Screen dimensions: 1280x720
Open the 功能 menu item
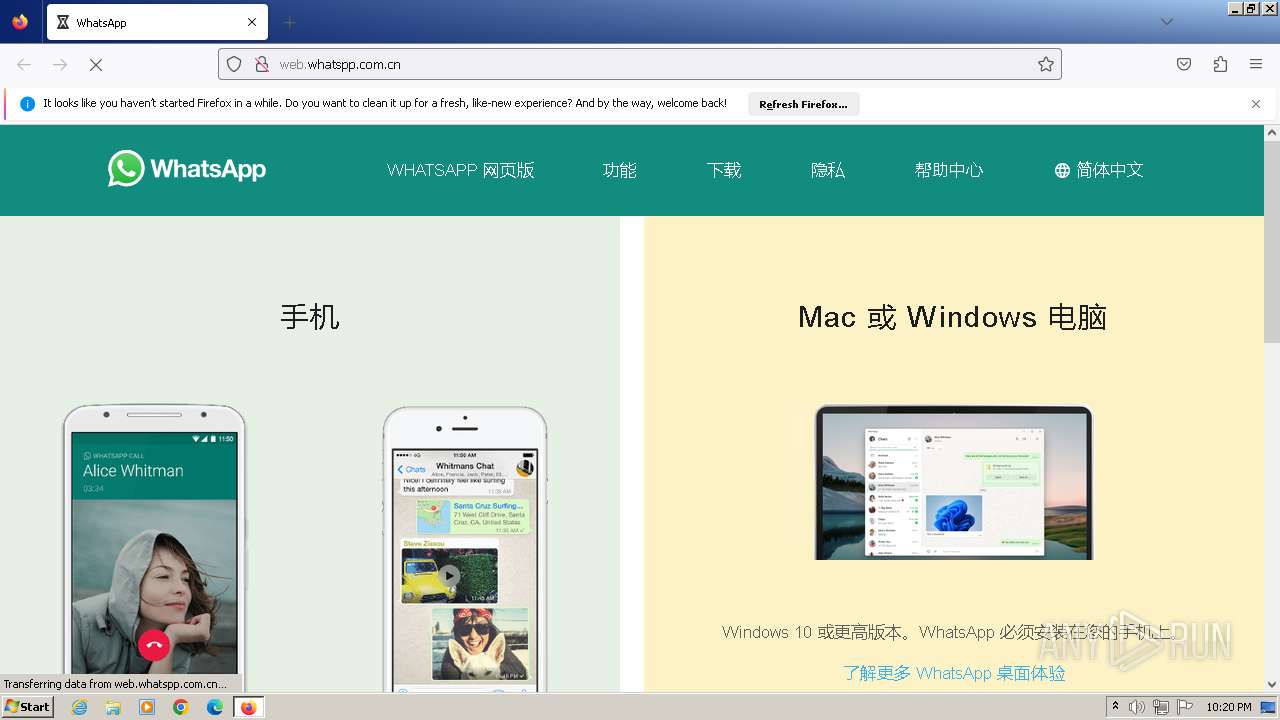tap(620, 170)
